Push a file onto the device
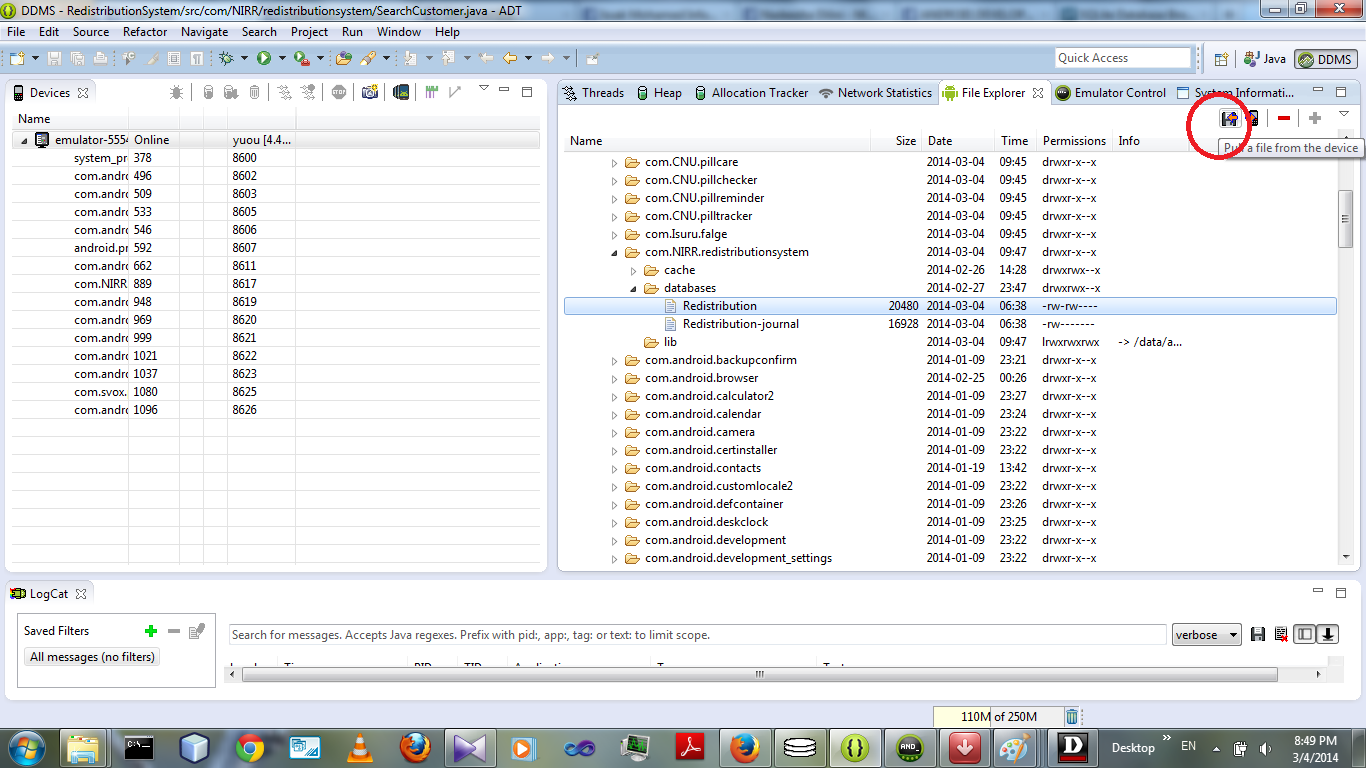 (x=1251, y=118)
